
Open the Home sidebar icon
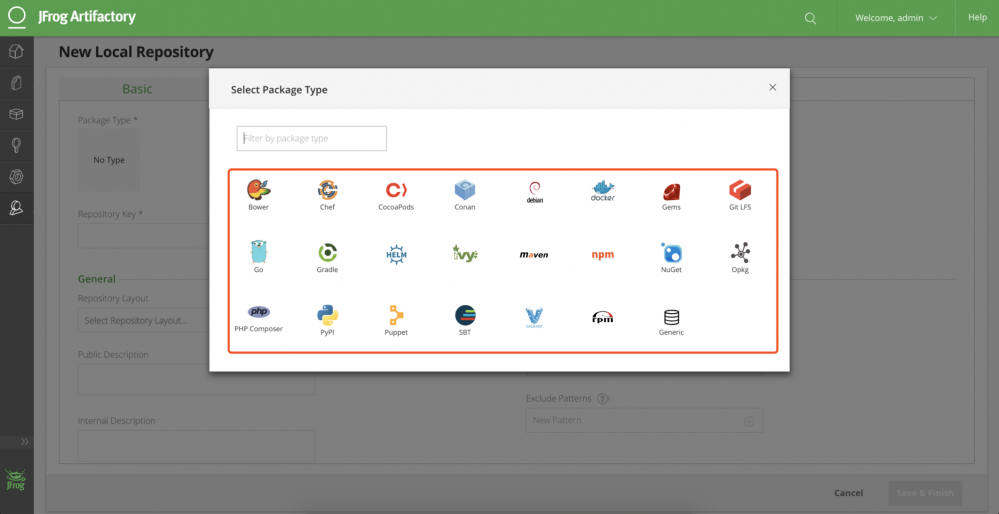click(x=17, y=52)
